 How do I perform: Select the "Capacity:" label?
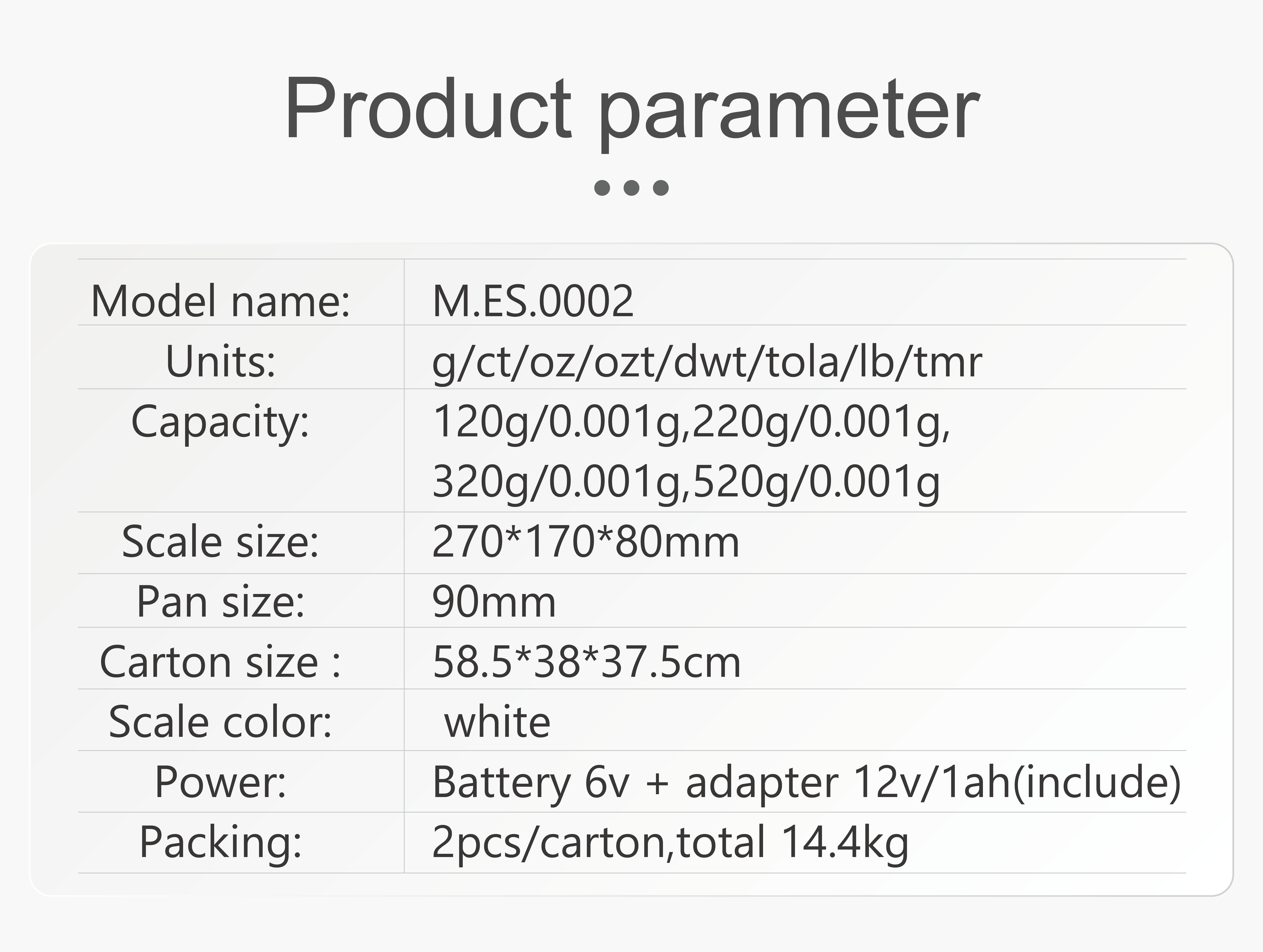pyautogui.click(x=220, y=422)
